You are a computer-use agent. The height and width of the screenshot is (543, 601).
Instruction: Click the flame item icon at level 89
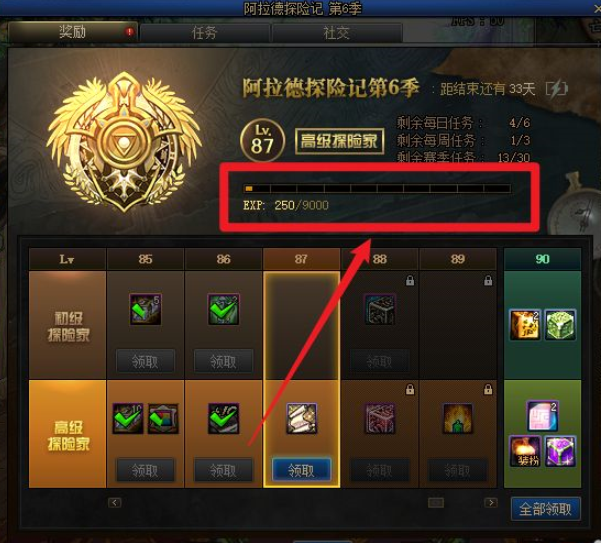point(457,418)
